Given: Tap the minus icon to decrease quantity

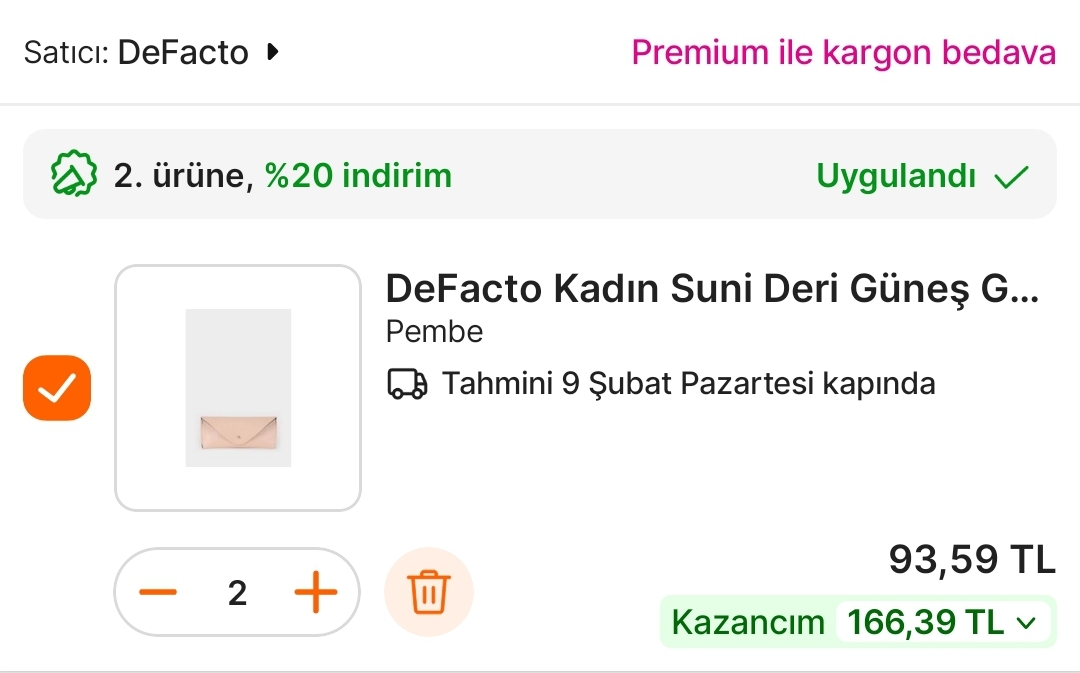Looking at the screenshot, I should 158,591.
